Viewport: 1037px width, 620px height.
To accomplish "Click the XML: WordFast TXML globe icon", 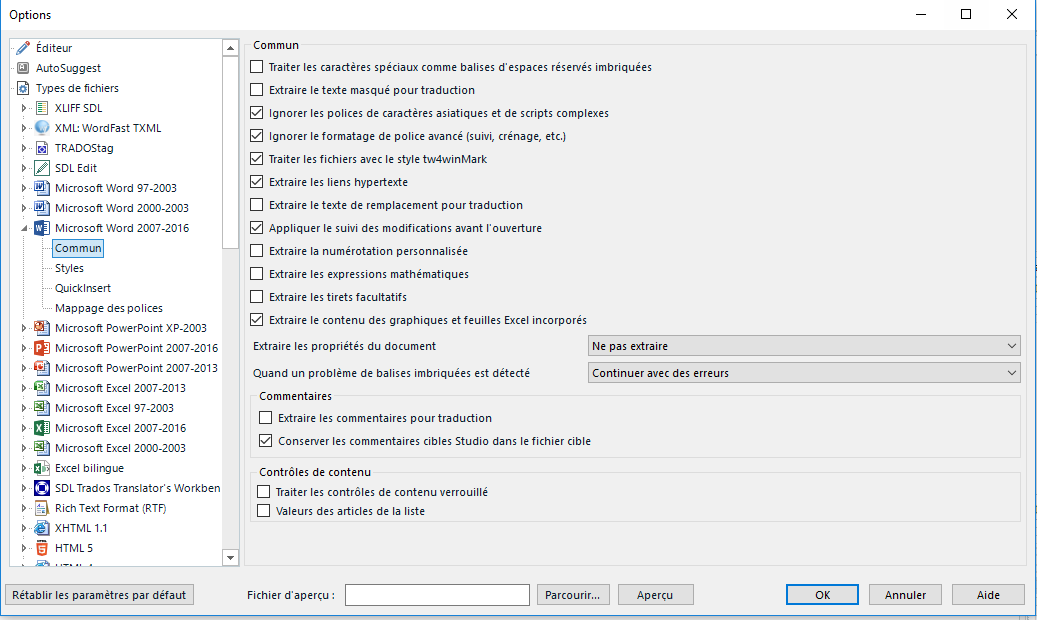I will click(42, 128).
